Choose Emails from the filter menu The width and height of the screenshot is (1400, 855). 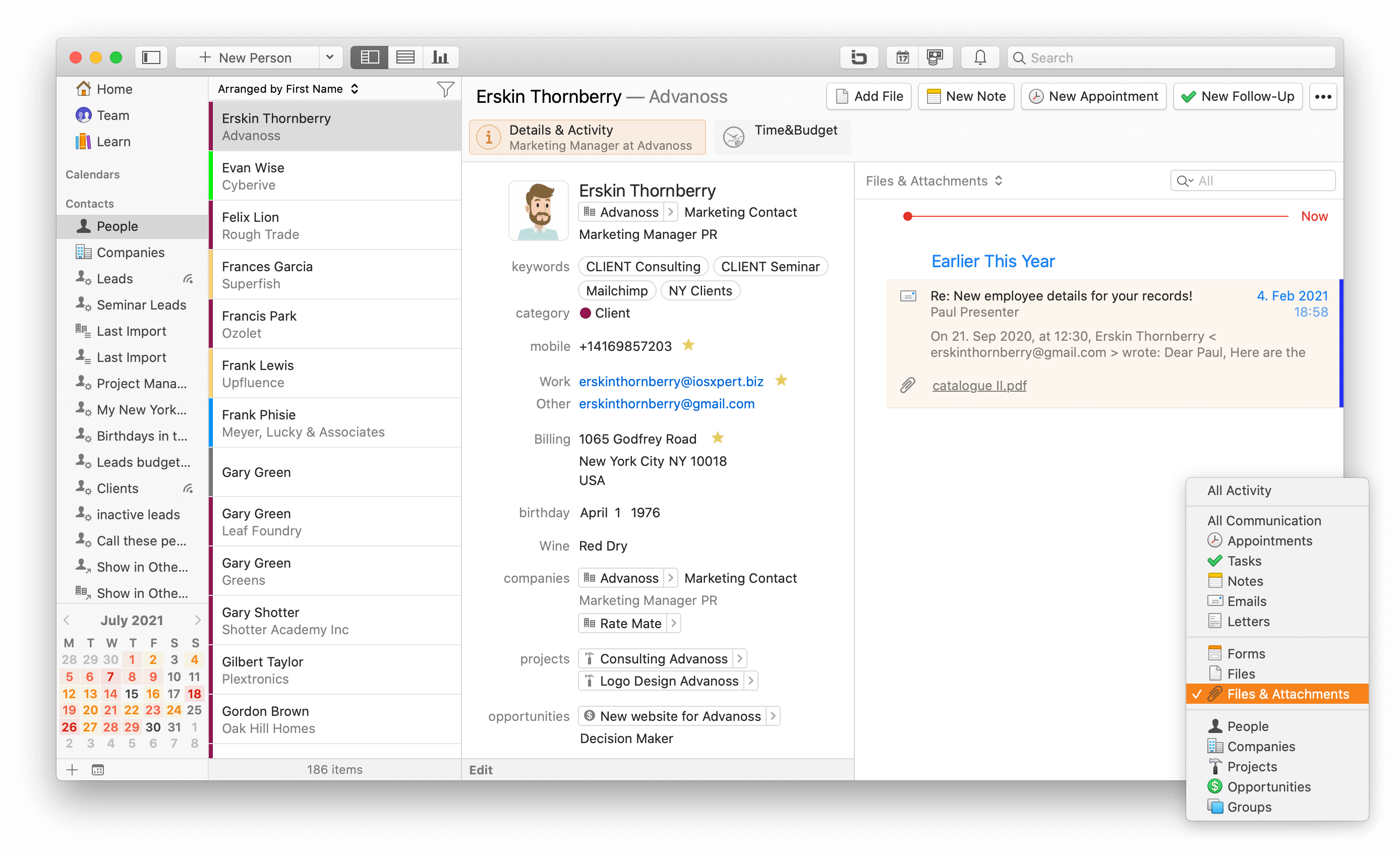click(1277, 601)
